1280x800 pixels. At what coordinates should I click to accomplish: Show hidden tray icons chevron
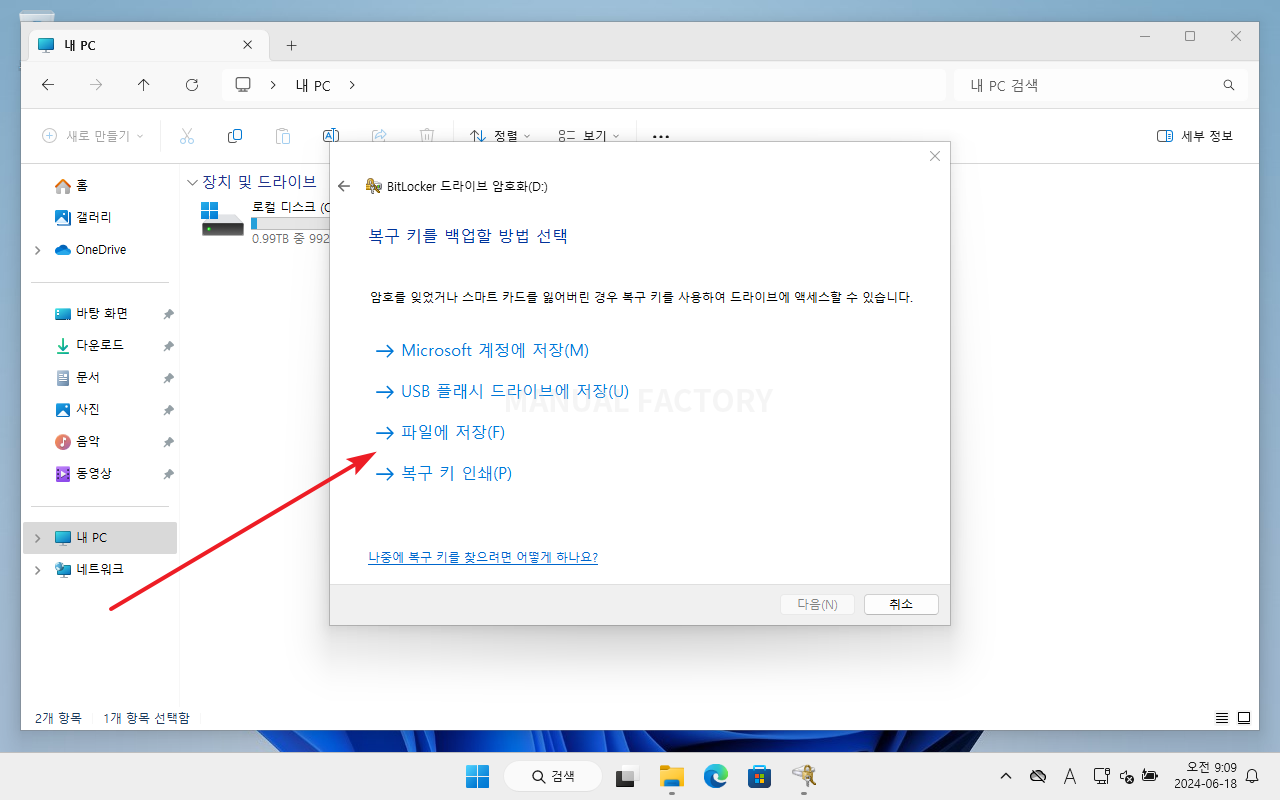point(1006,776)
